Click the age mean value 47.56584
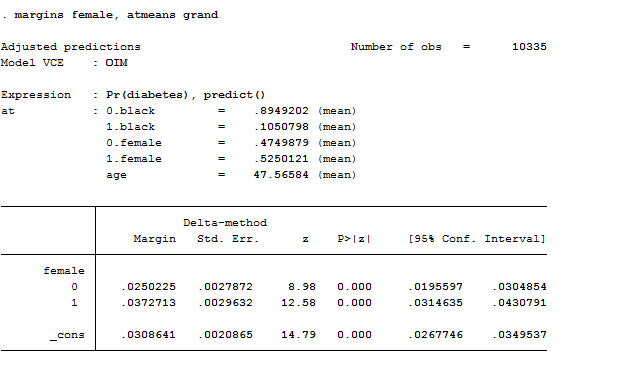 coord(281,175)
